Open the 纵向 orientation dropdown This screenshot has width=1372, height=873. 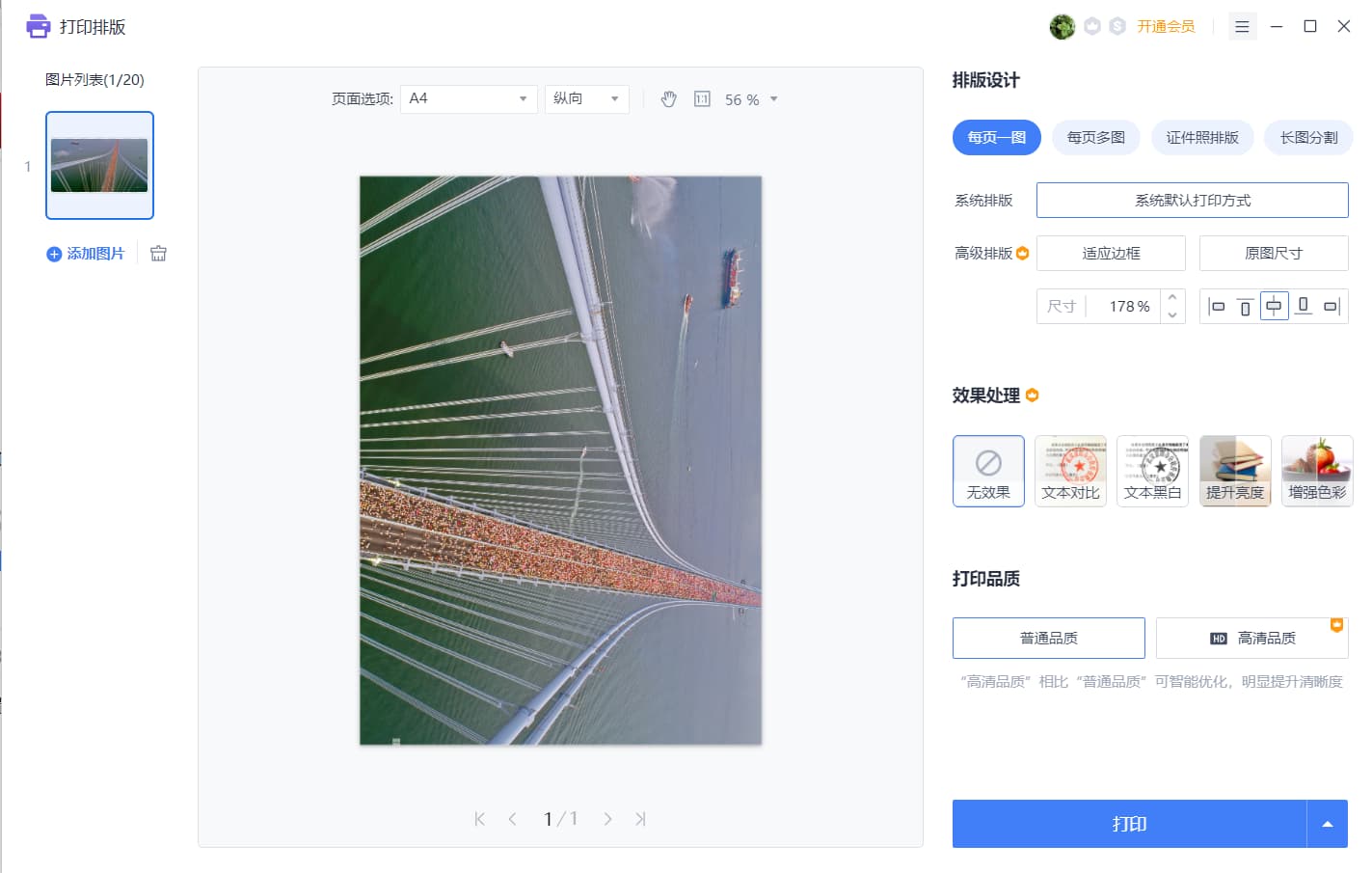(x=586, y=98)
